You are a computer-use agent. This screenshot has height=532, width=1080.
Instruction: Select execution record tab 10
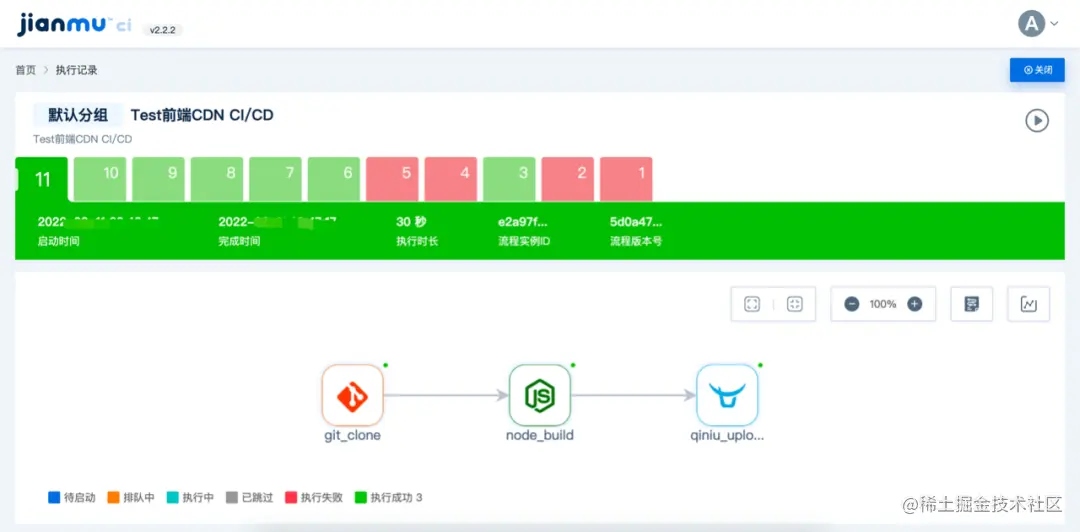point(100,179)
